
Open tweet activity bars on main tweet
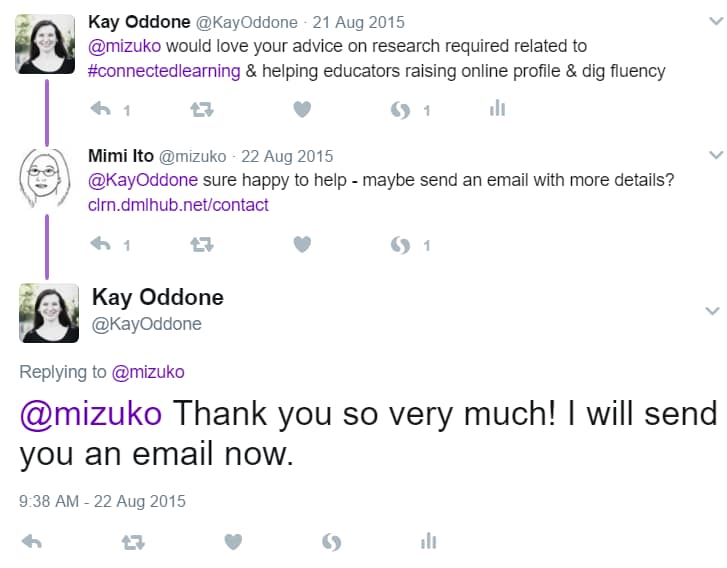(428, 541)
